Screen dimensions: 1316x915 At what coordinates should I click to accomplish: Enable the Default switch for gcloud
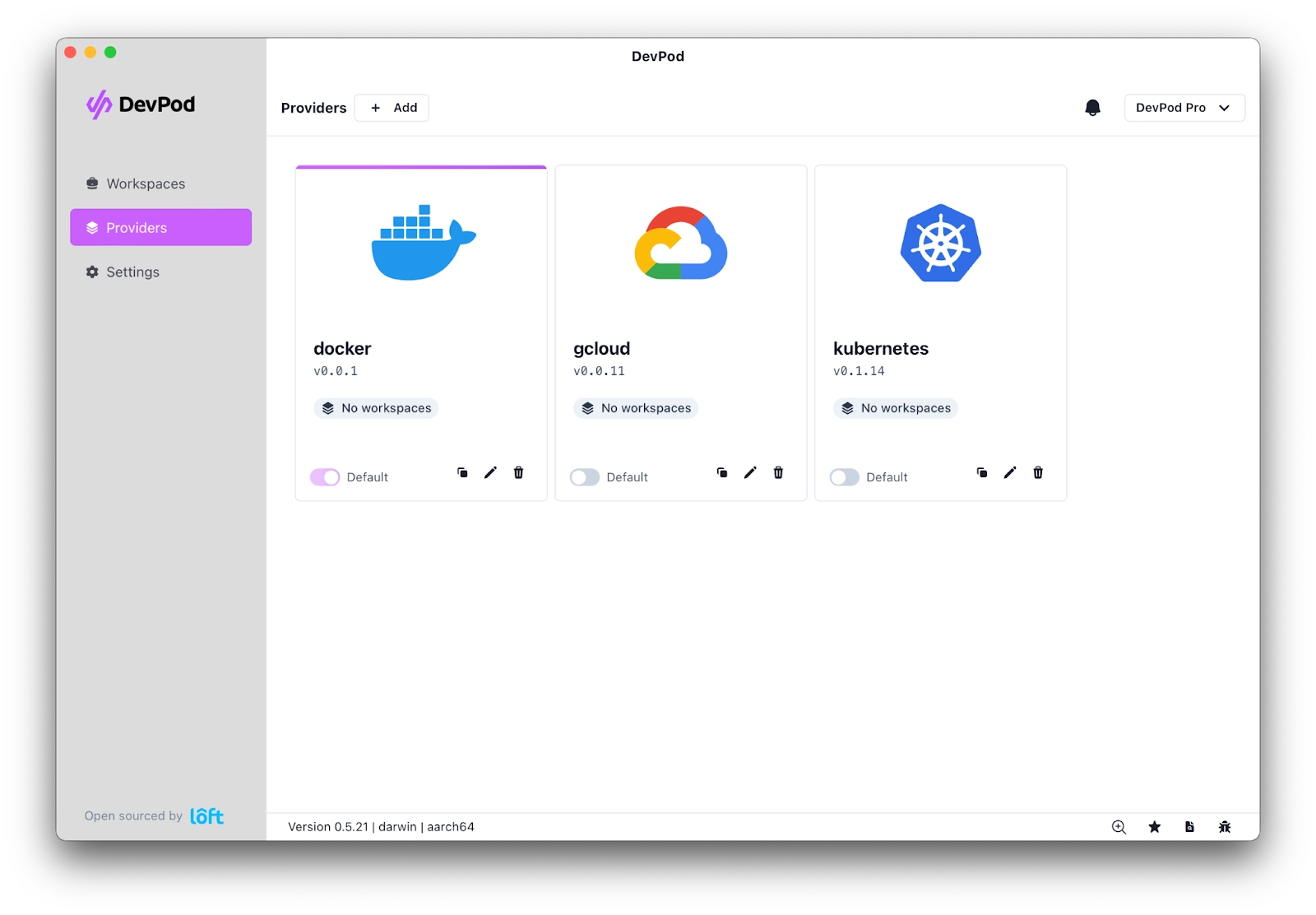585,477
